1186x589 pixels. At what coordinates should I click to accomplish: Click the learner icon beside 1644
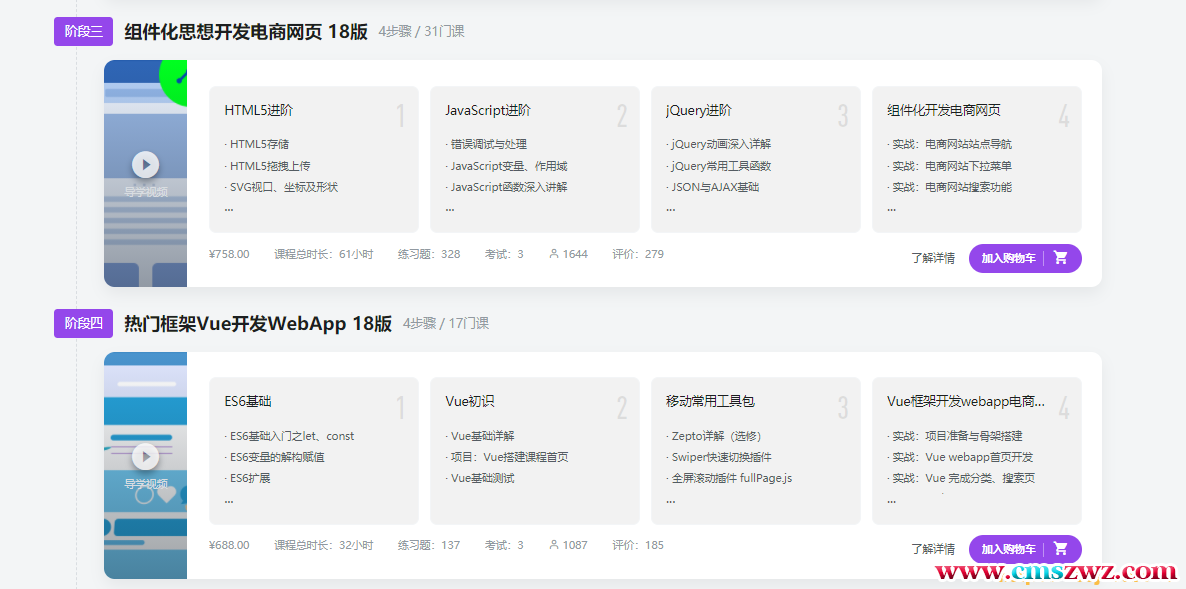554,254
